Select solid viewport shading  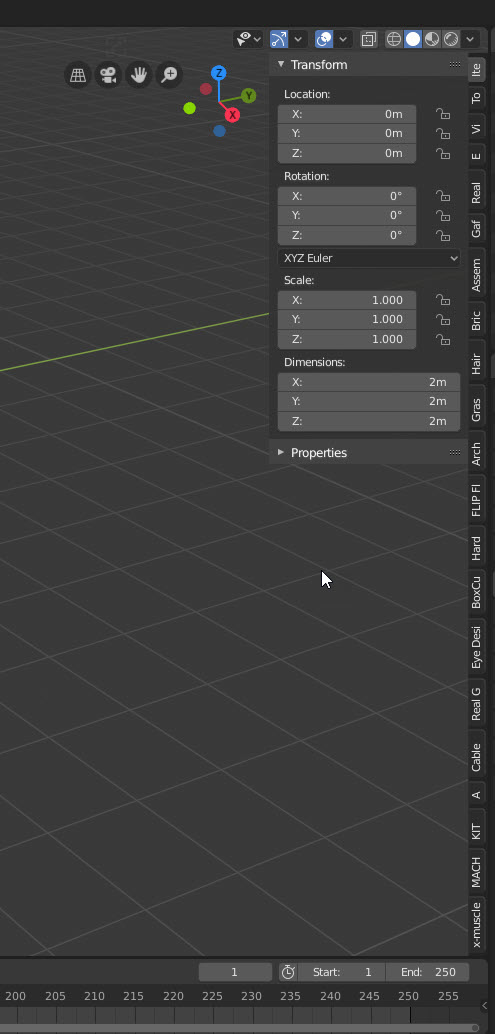(413, 39)
